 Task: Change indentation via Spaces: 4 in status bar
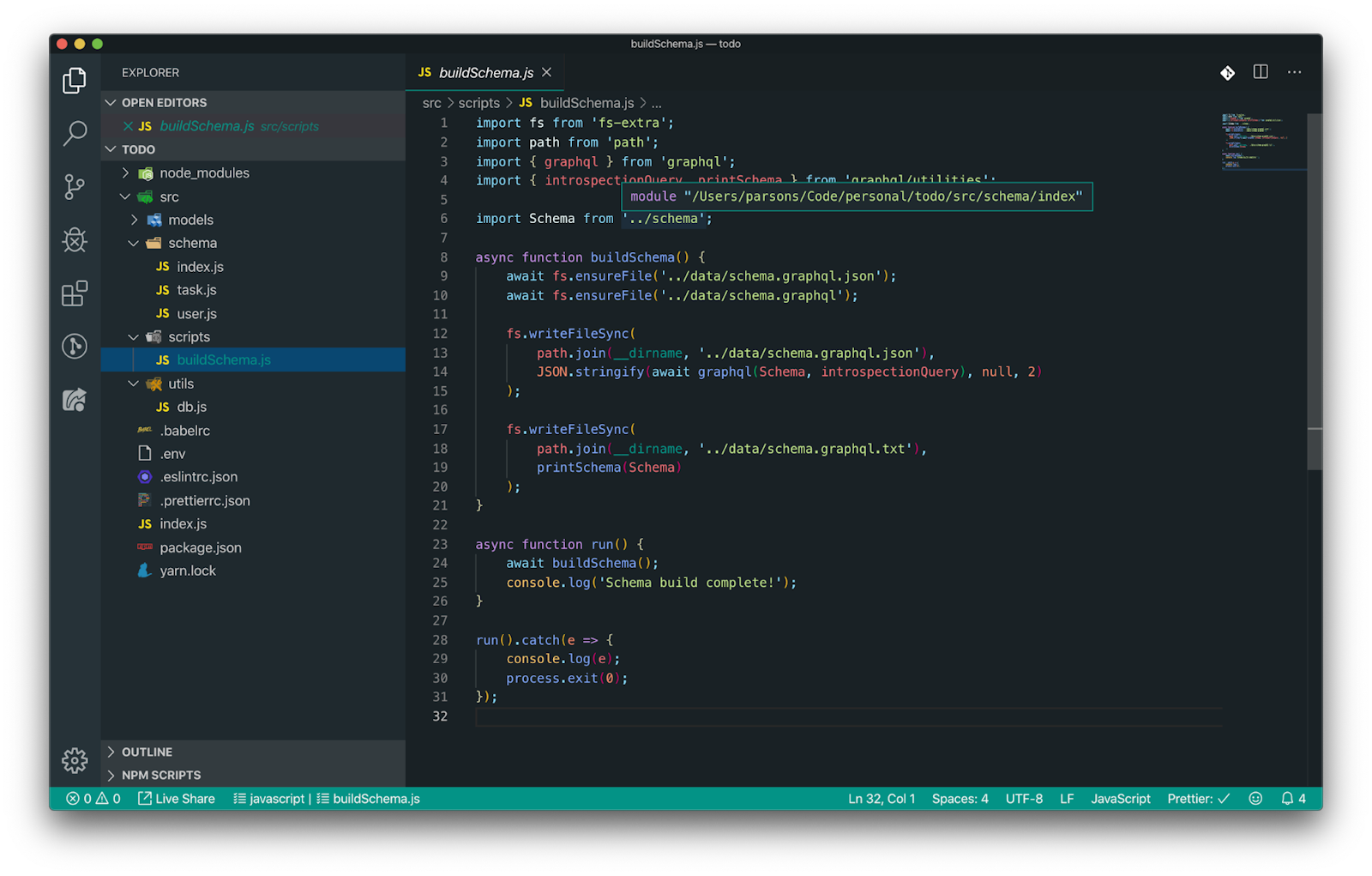pos(960,798)
